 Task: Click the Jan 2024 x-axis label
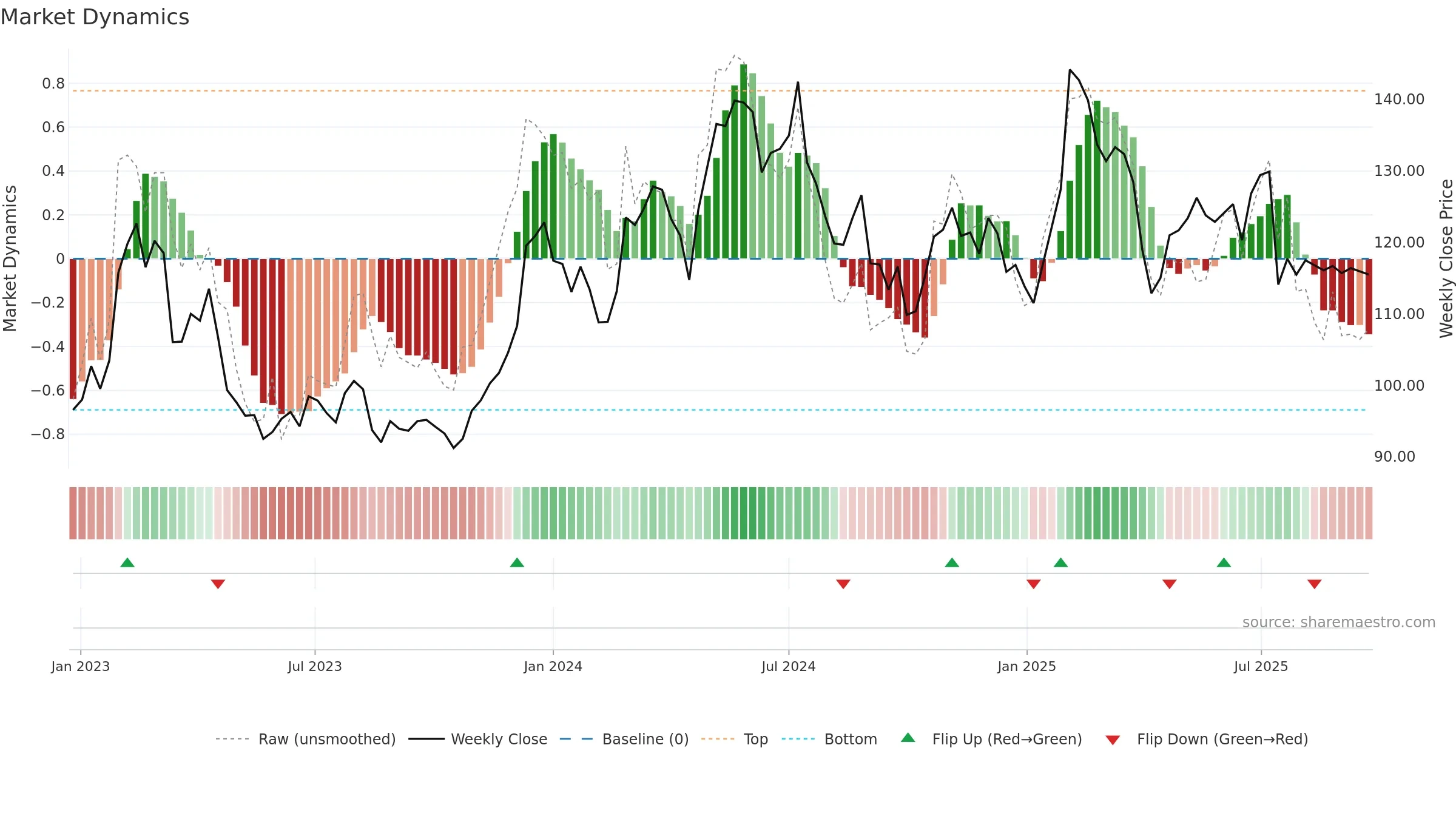553,667
